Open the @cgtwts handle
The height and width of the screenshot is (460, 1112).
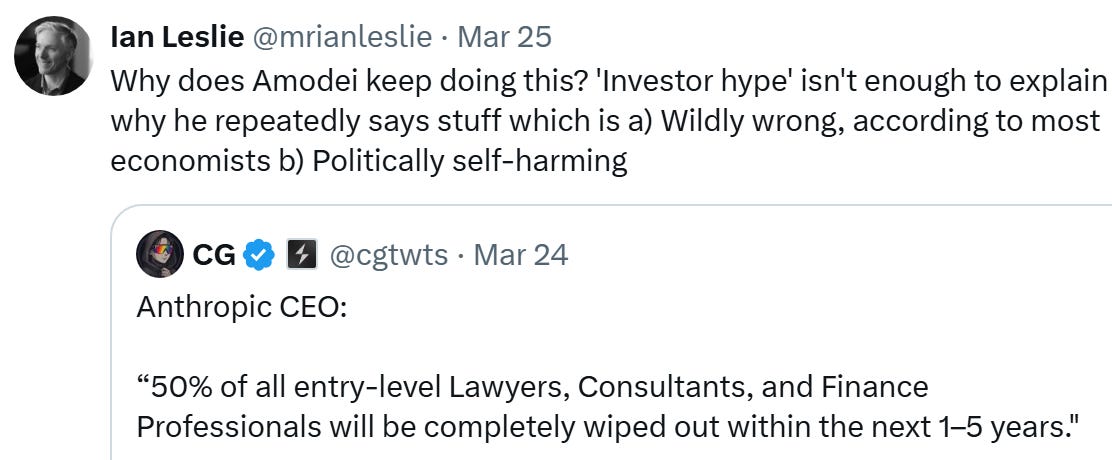click(x=389, y=255)
